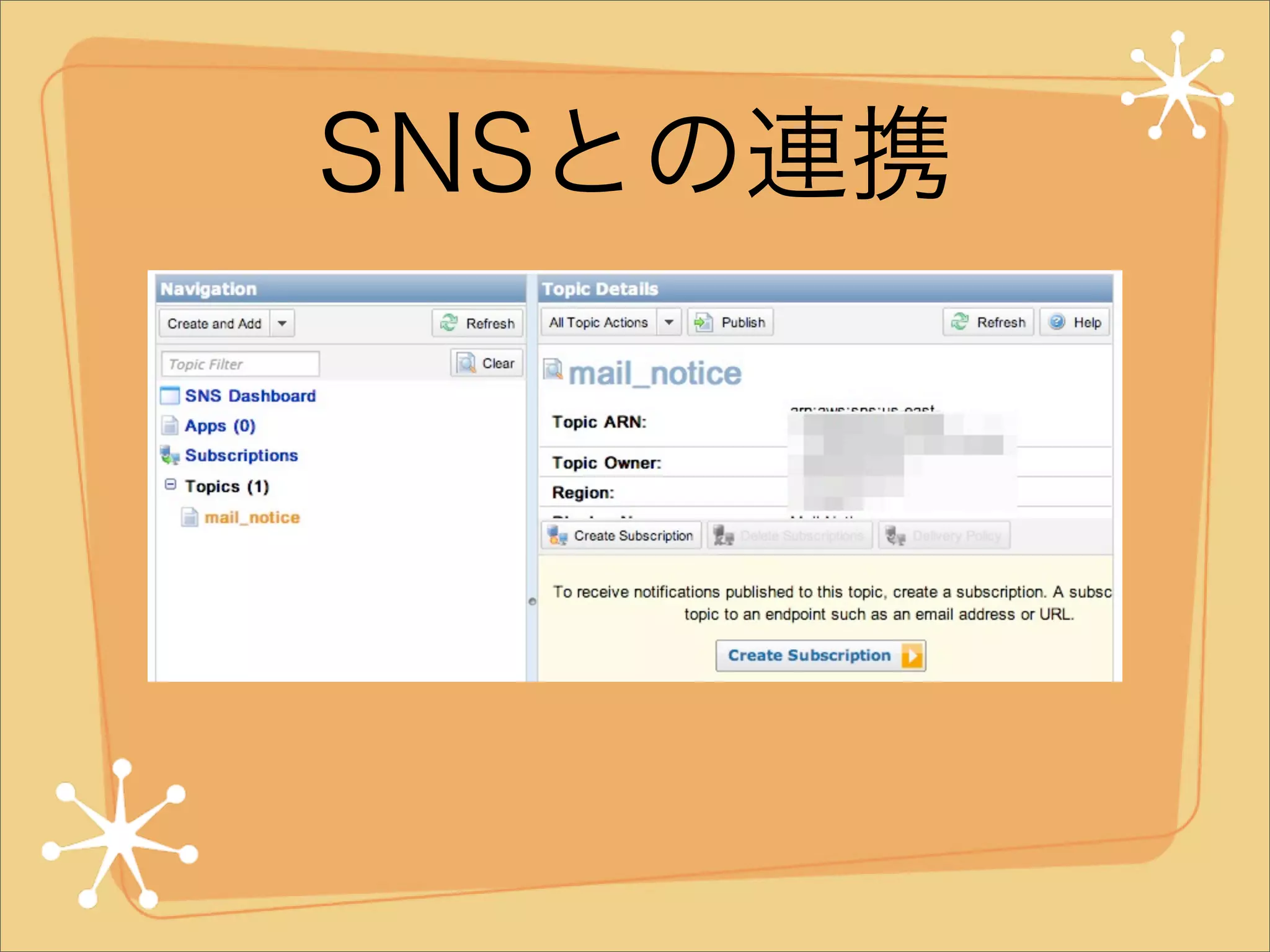
Task: Open the Create and Add dropdown arrow
Action: [x=282, y=324]
